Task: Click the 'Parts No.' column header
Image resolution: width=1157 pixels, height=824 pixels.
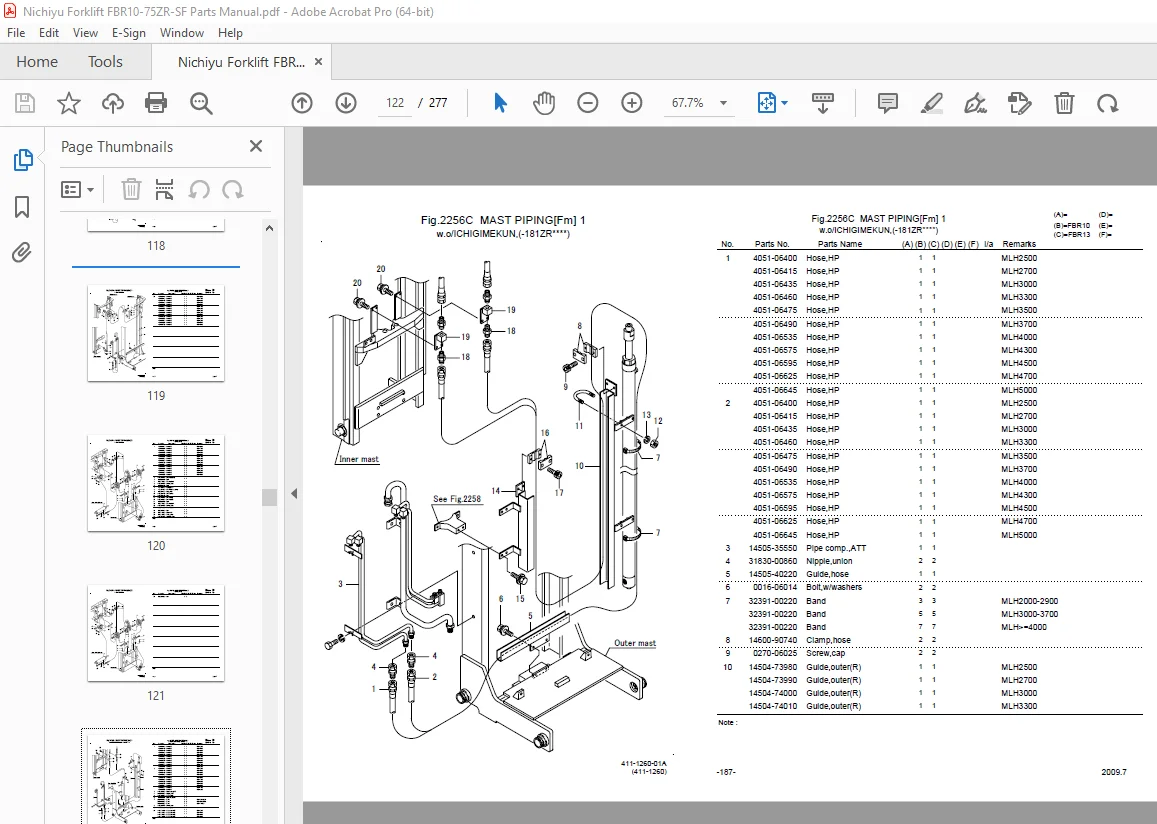Action: [x=772, y=243]
